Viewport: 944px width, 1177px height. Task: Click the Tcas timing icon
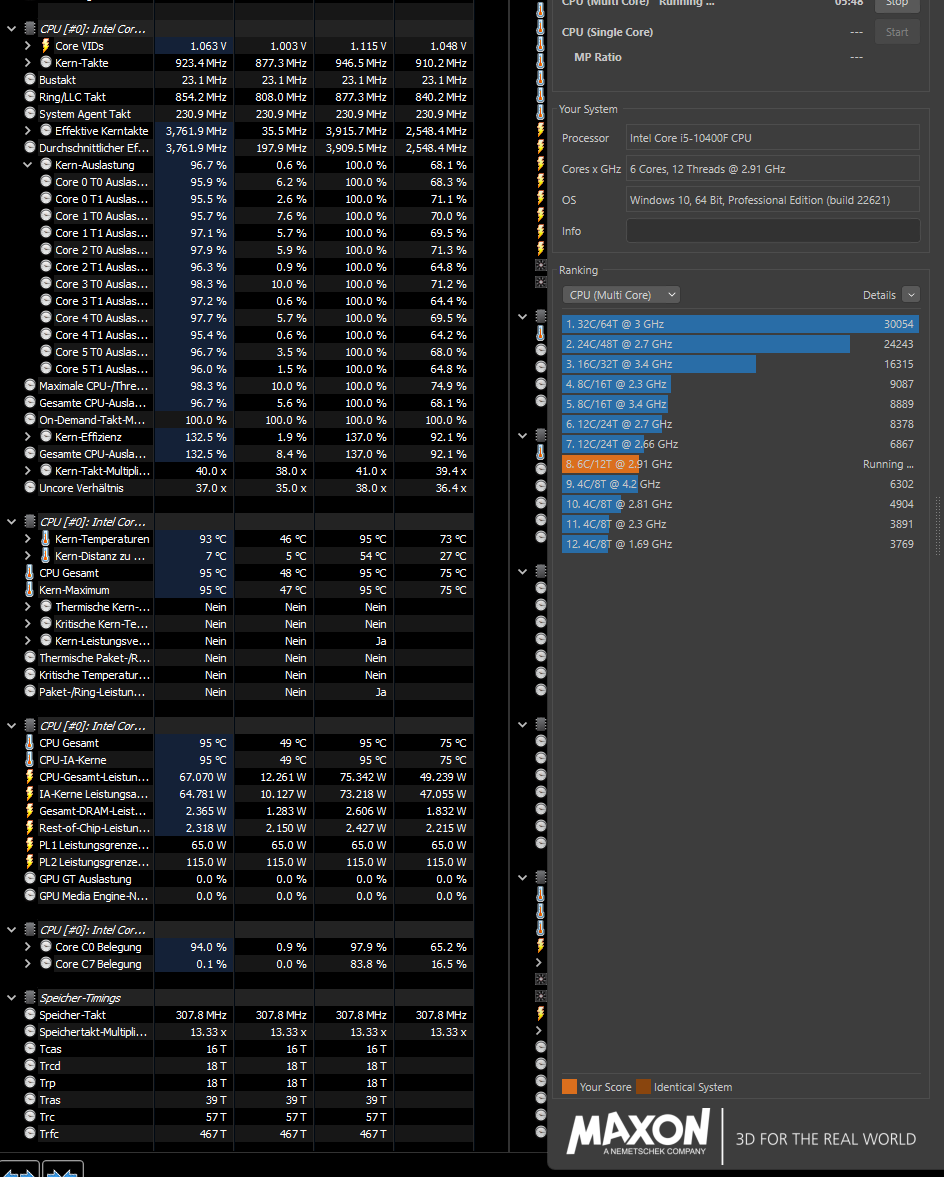coord(30,1049)
